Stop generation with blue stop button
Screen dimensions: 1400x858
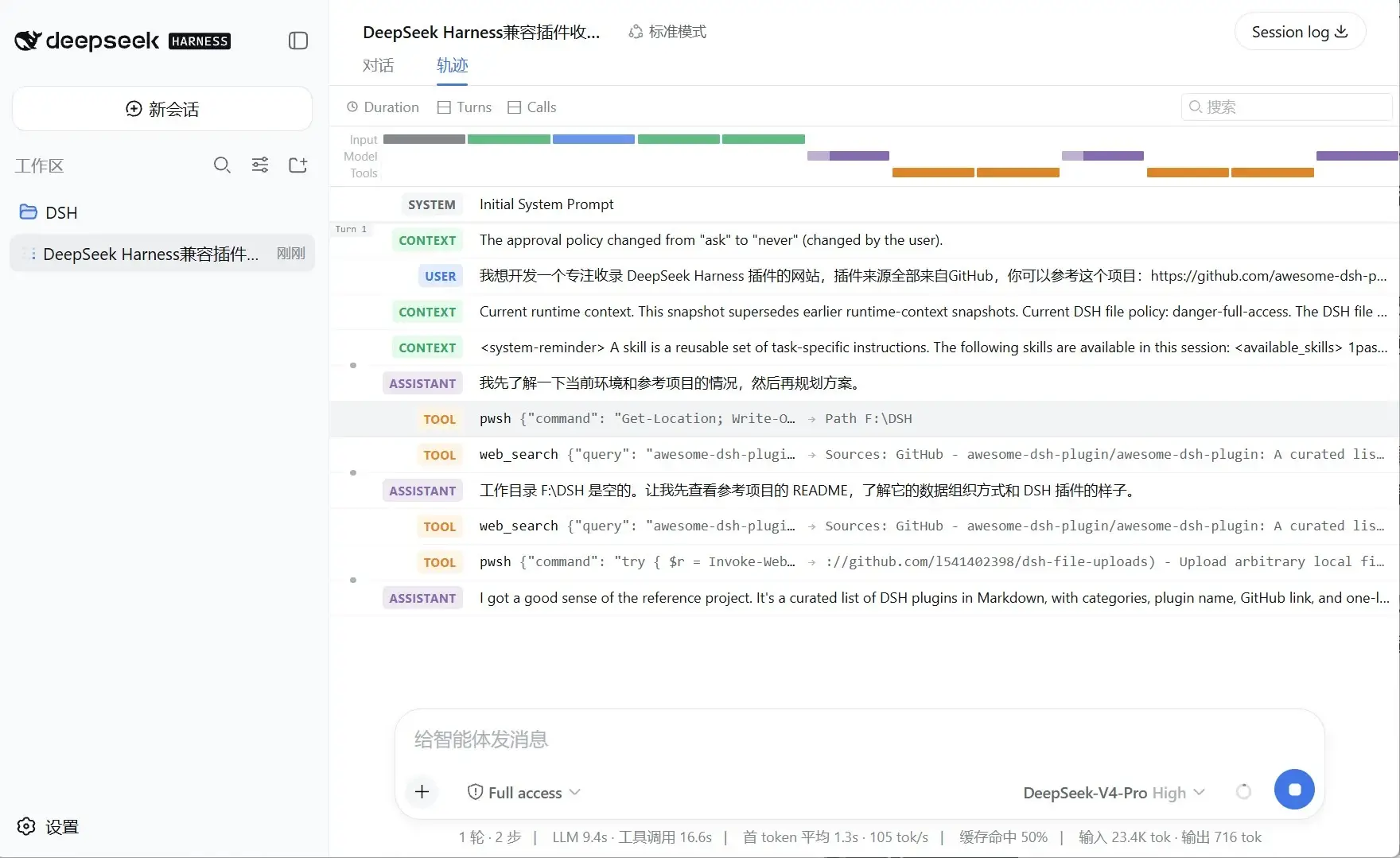(x=1294, y=790)
